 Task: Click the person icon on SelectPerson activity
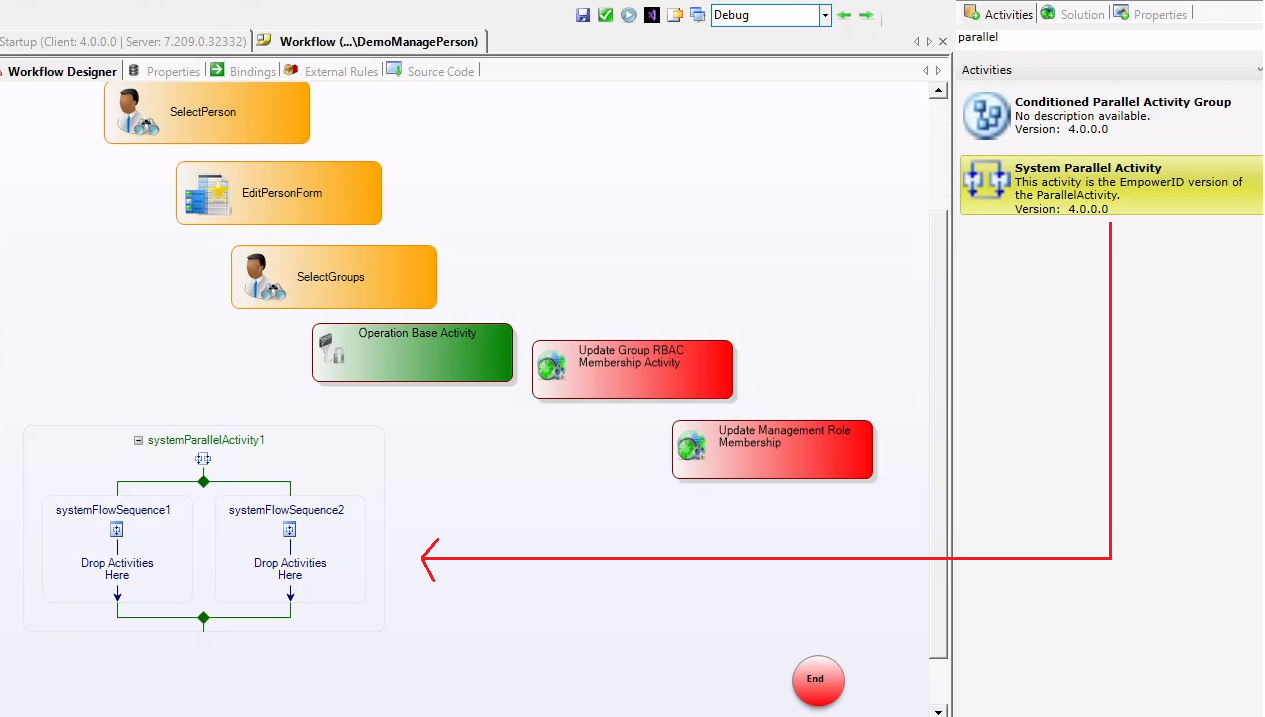(x=137, y=112)
